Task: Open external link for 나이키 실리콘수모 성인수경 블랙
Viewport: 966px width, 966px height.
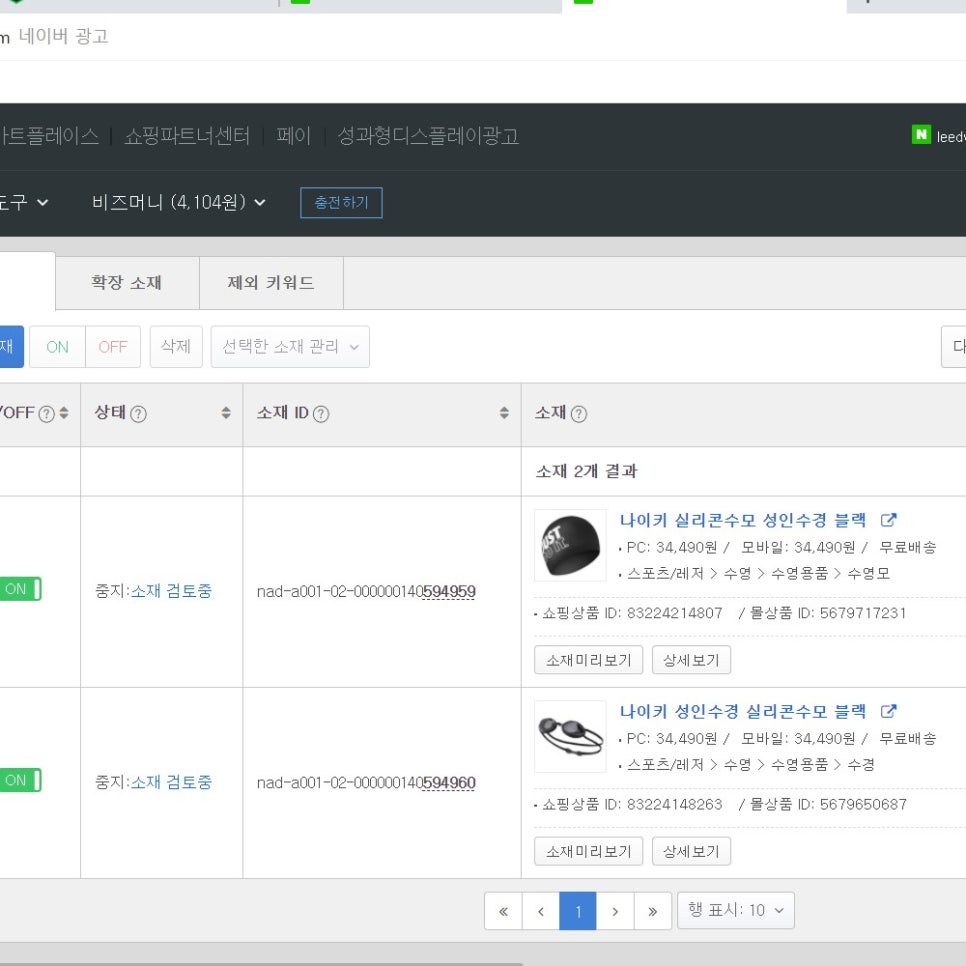Action: pos(888,520)
